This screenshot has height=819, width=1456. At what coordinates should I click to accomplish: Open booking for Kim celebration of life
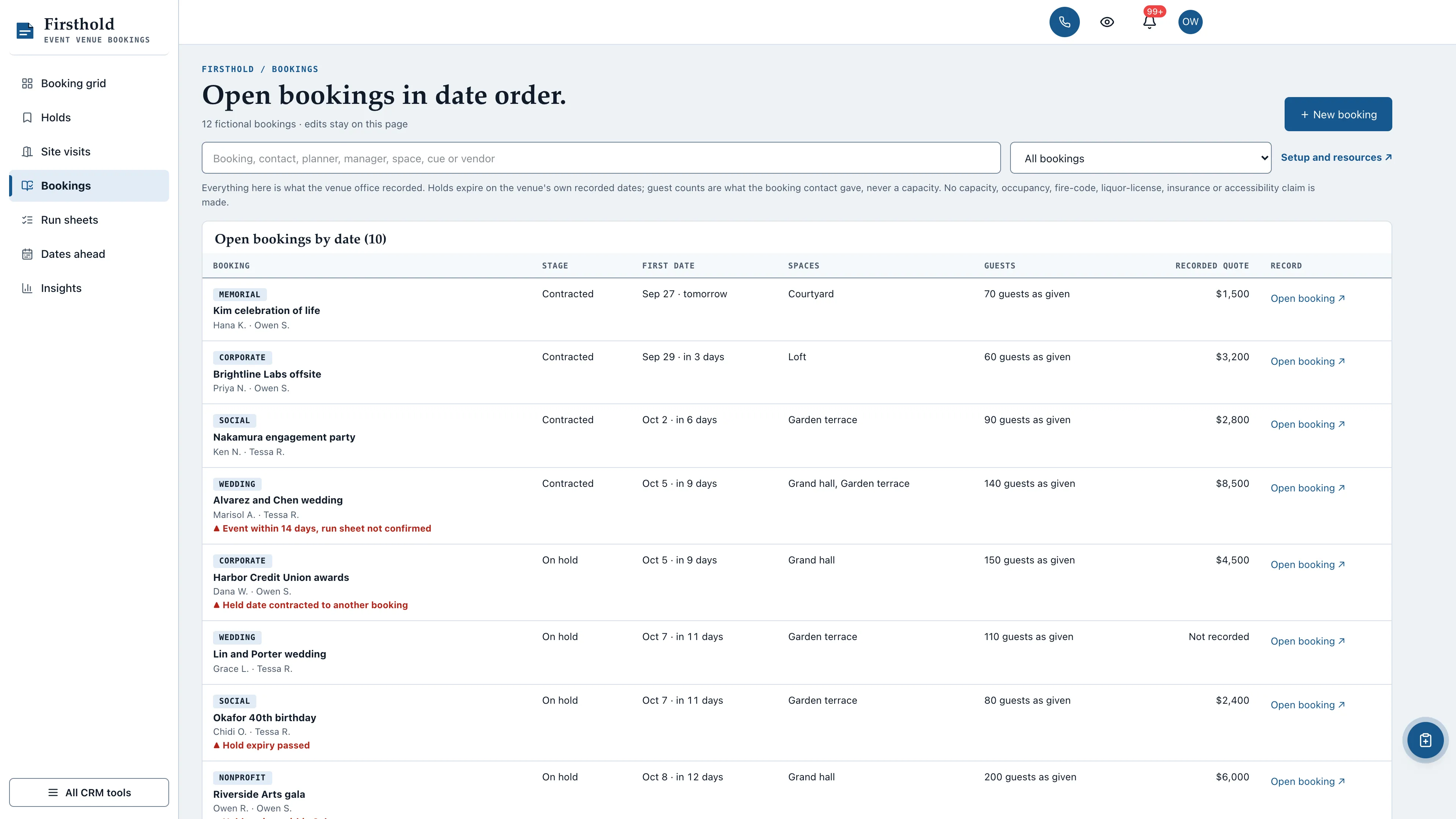pyautogui.click(x=1307, y=298)
